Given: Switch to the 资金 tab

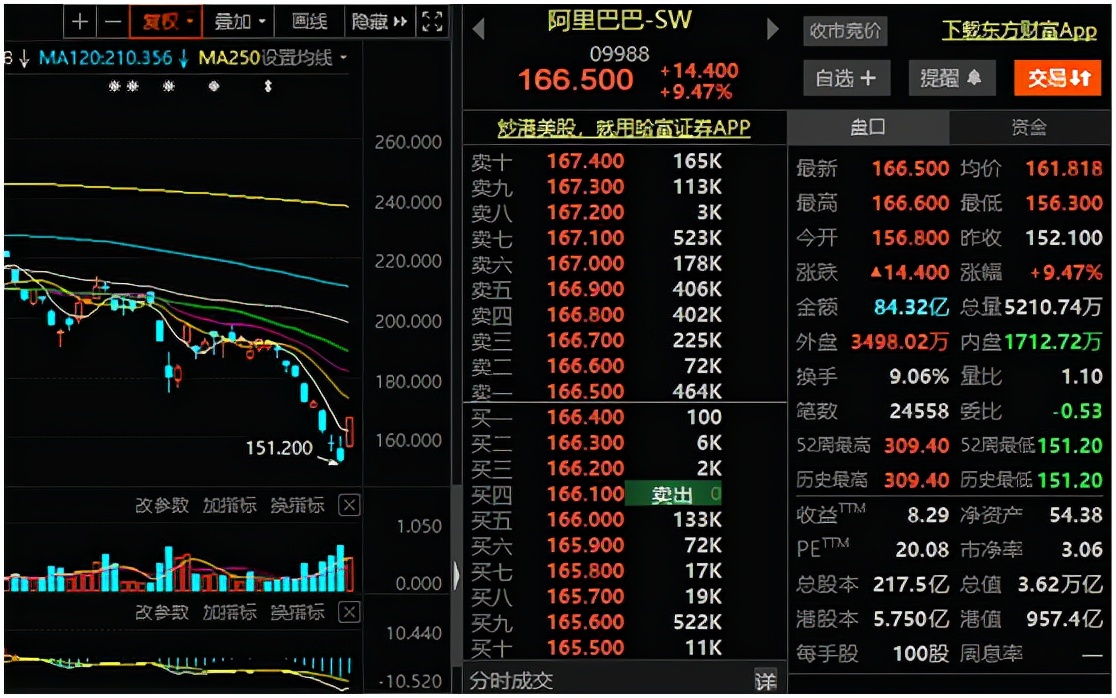Looking at the screenshot, I should [1029, 127].
